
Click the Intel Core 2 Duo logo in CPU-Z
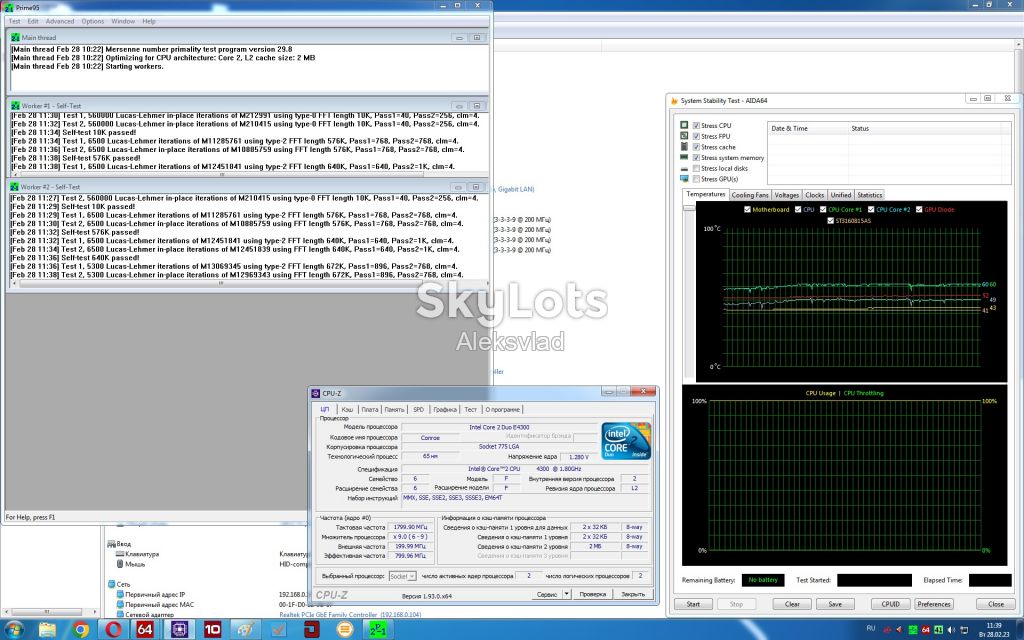click(626, 441)
